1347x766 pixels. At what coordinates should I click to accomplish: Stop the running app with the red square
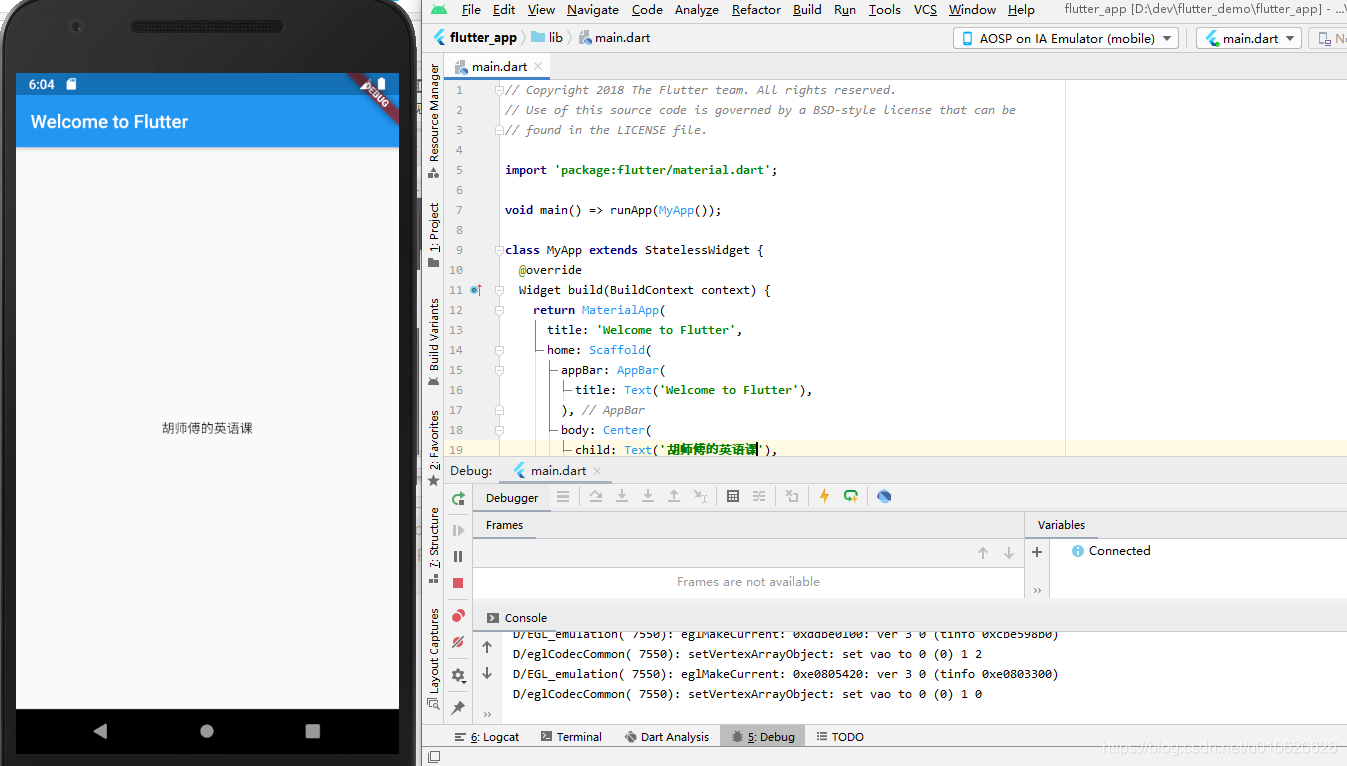tap(458, 583)
